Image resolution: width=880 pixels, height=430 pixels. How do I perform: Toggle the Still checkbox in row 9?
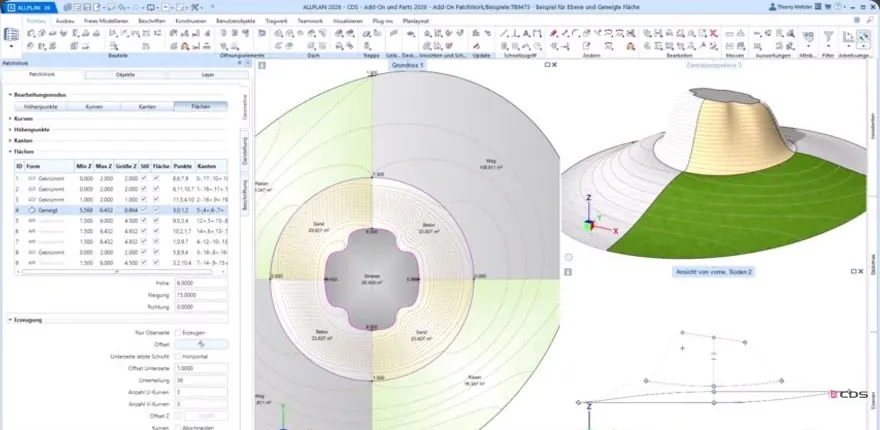(144, 263)
